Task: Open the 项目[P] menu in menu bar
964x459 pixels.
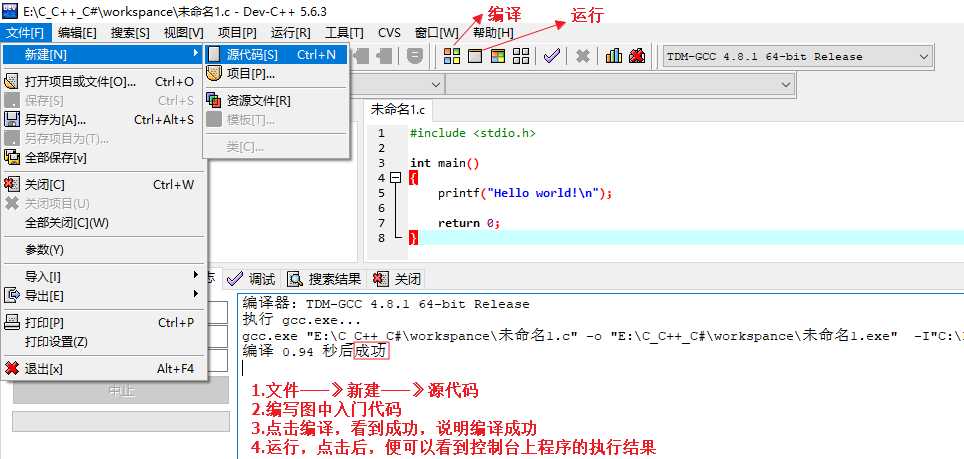Action: (x=237, y=33)
